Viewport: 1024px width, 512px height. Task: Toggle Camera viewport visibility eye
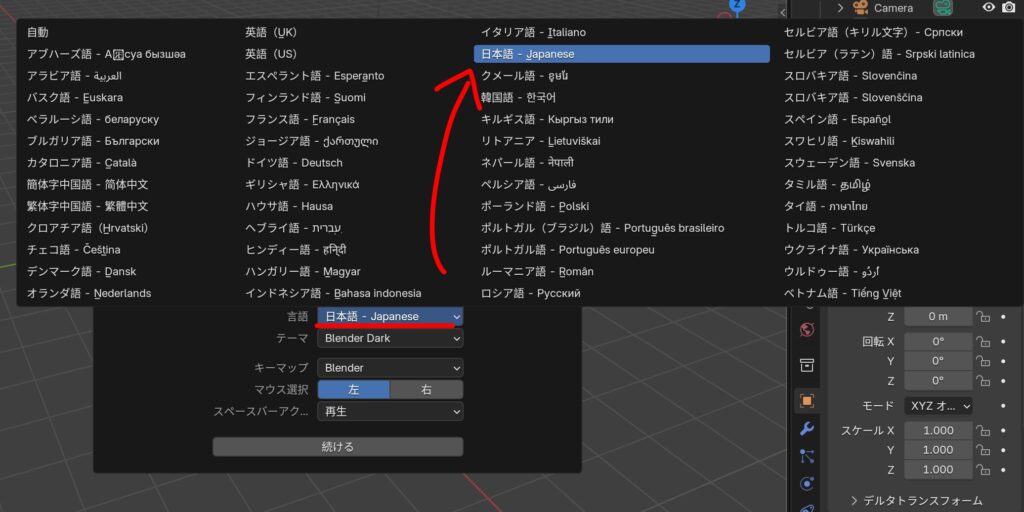[x=988, y=8]
